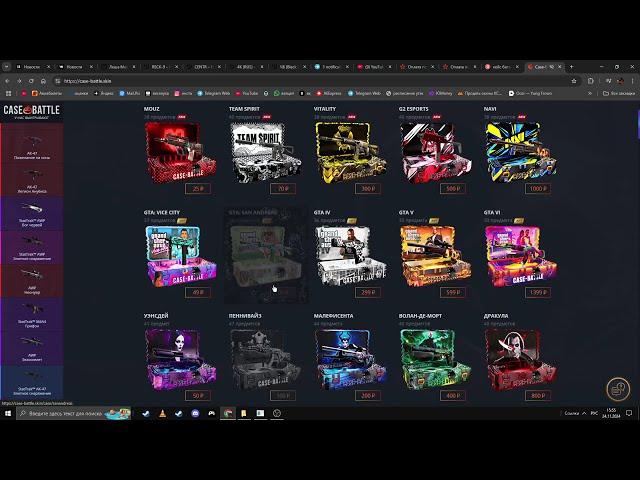Click the 300 ₽ Vitality price button

pos(370,188)
